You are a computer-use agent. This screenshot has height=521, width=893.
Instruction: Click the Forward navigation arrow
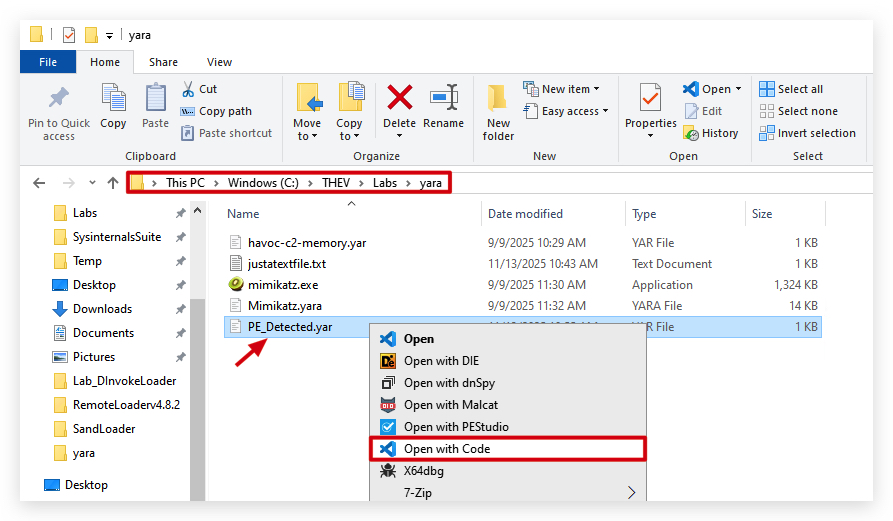pyautogui.click(x=68, y=183)
